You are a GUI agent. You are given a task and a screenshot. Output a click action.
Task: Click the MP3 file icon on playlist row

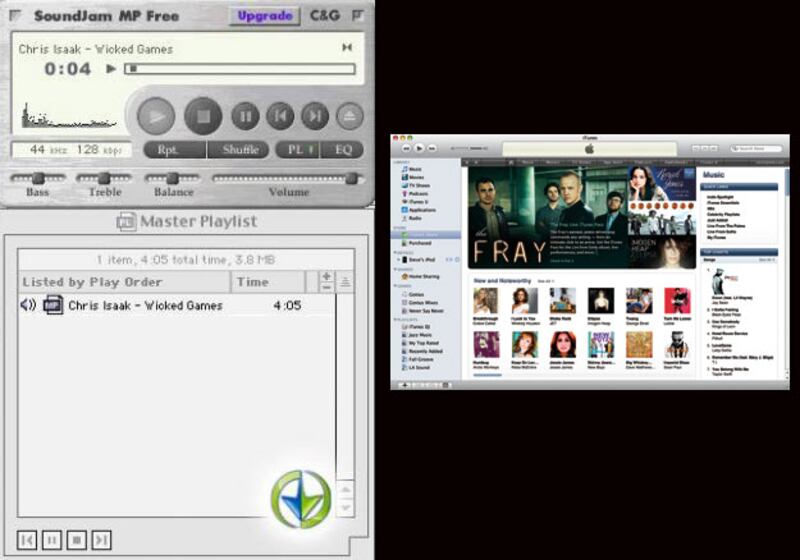point(53,305)
